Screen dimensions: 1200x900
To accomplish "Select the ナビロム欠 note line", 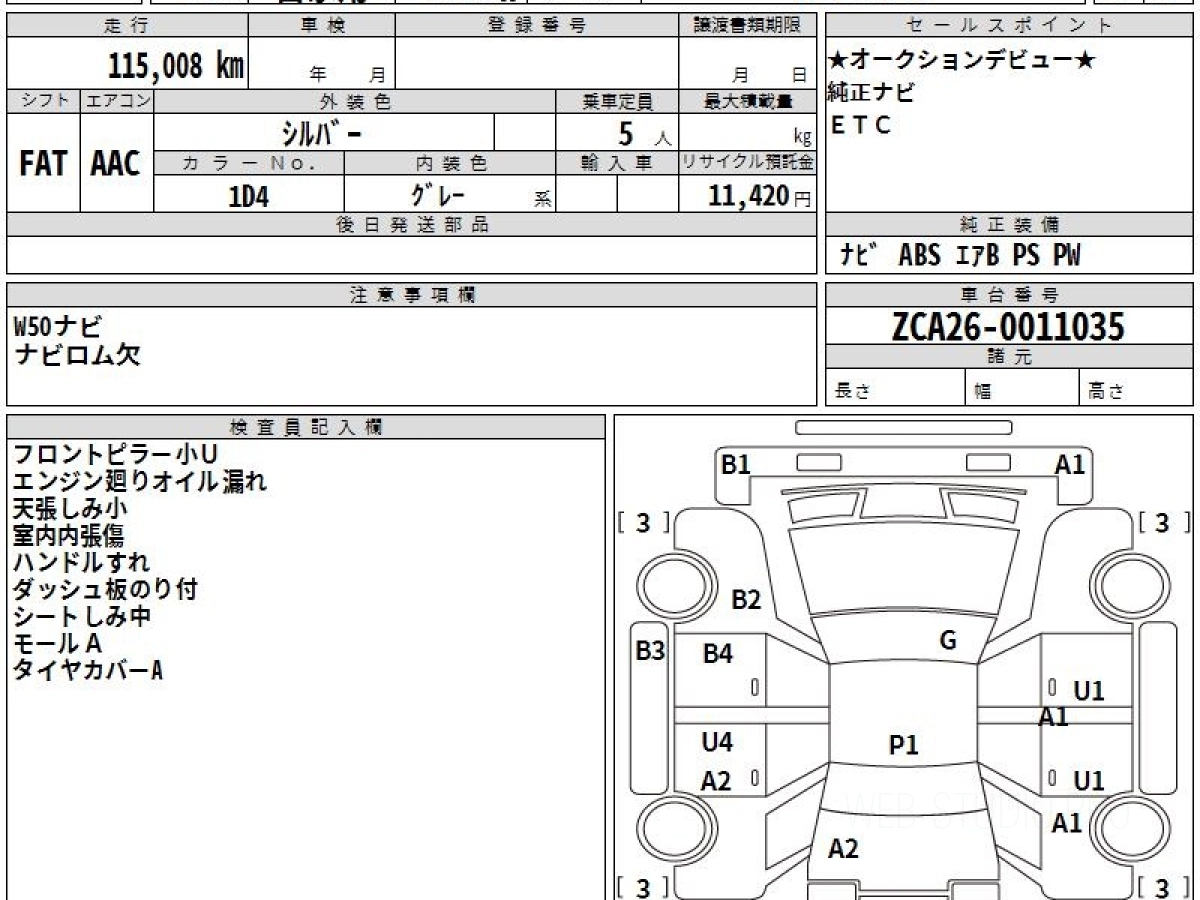I will [78, 354].
